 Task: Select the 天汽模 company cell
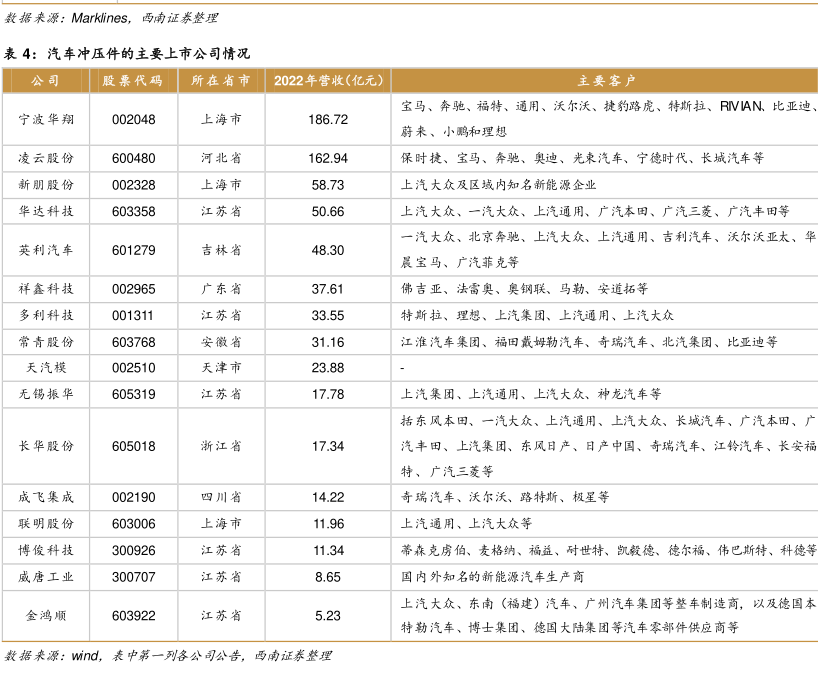tap(46, 368)
